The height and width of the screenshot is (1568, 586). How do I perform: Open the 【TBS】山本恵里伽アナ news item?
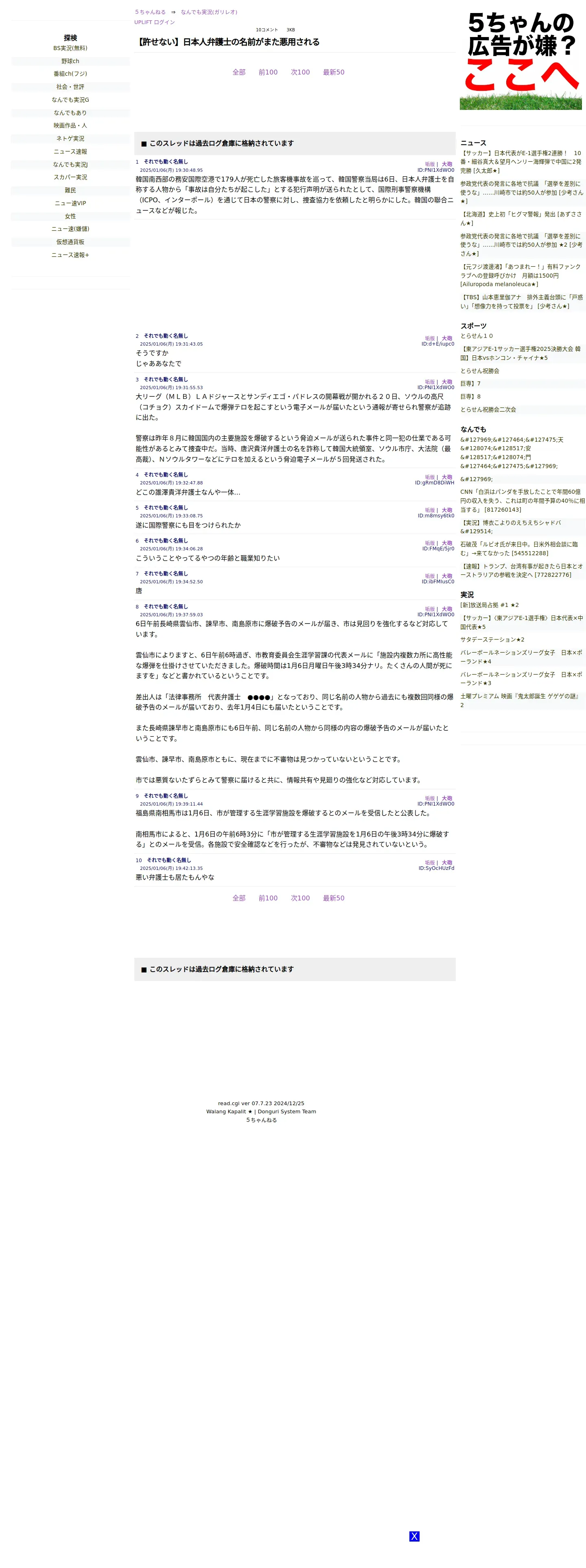521,302
